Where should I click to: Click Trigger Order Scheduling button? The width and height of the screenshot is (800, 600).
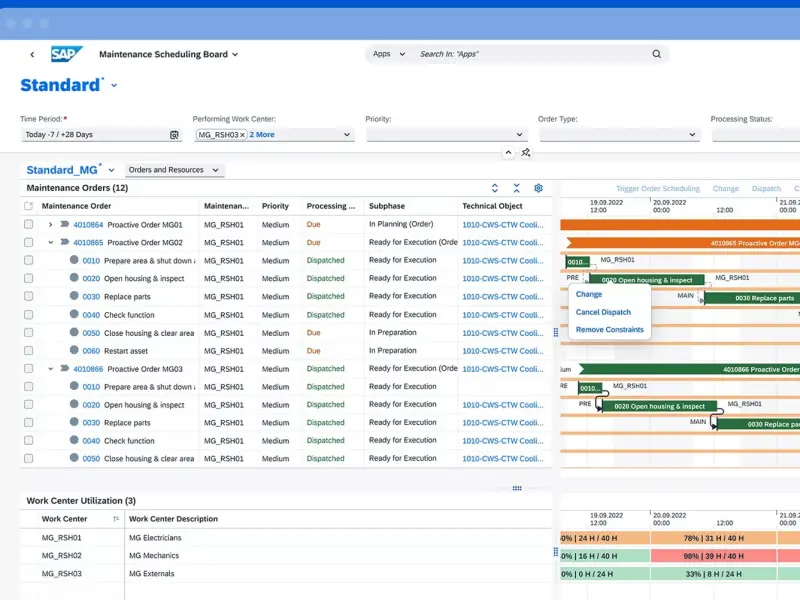pos(657,188)
